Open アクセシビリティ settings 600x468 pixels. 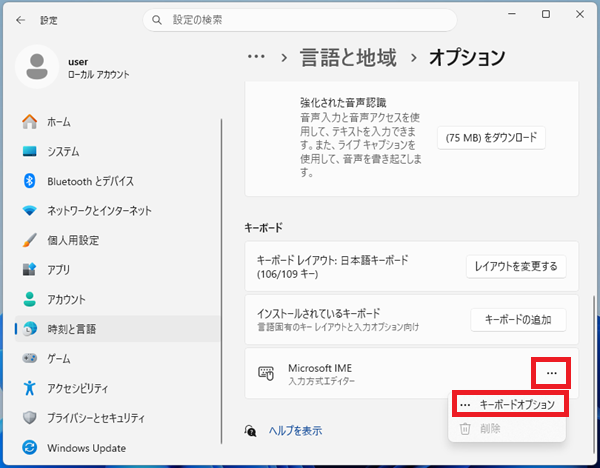point(84,388)
